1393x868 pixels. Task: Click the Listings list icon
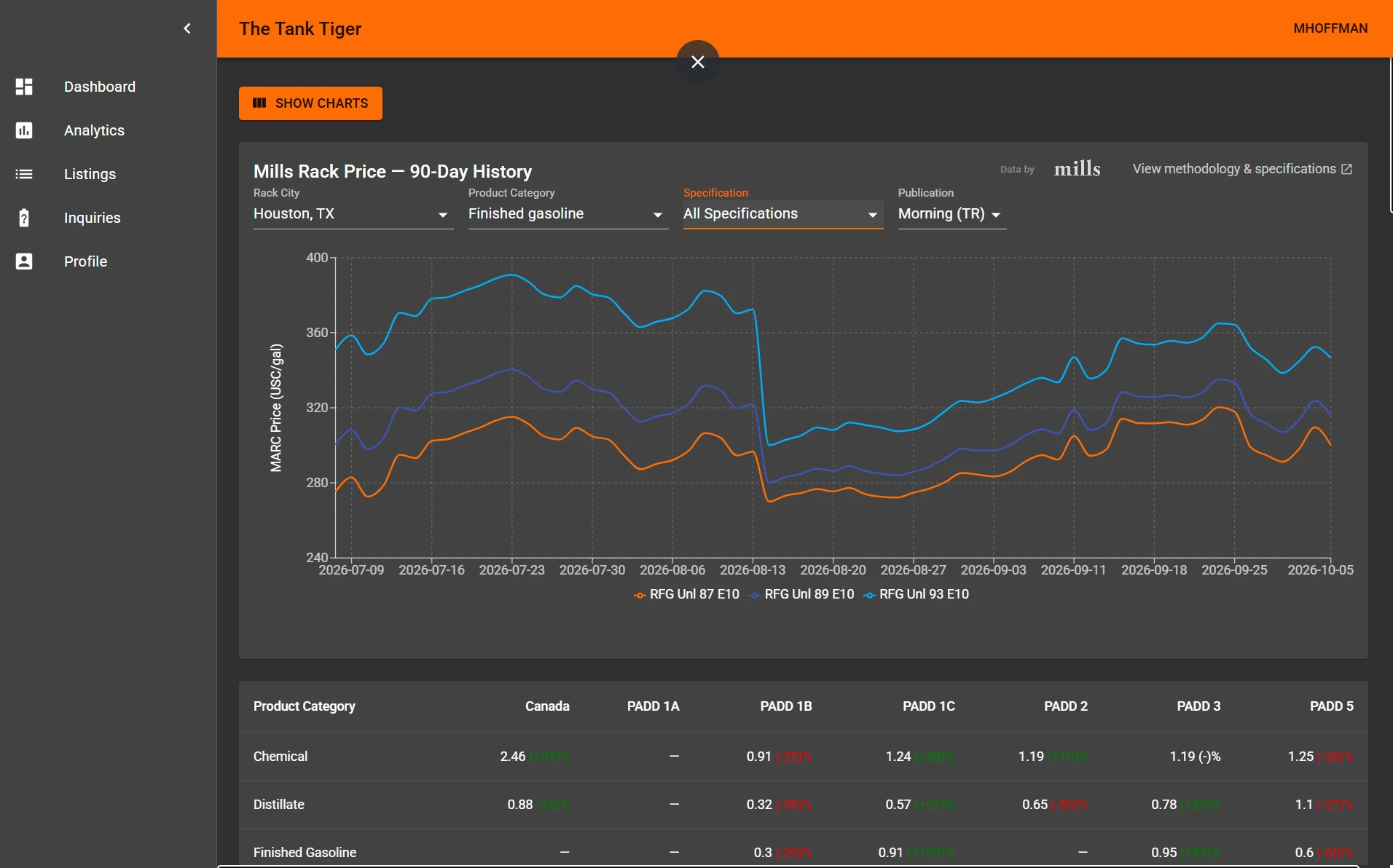[x=24, y=174]
